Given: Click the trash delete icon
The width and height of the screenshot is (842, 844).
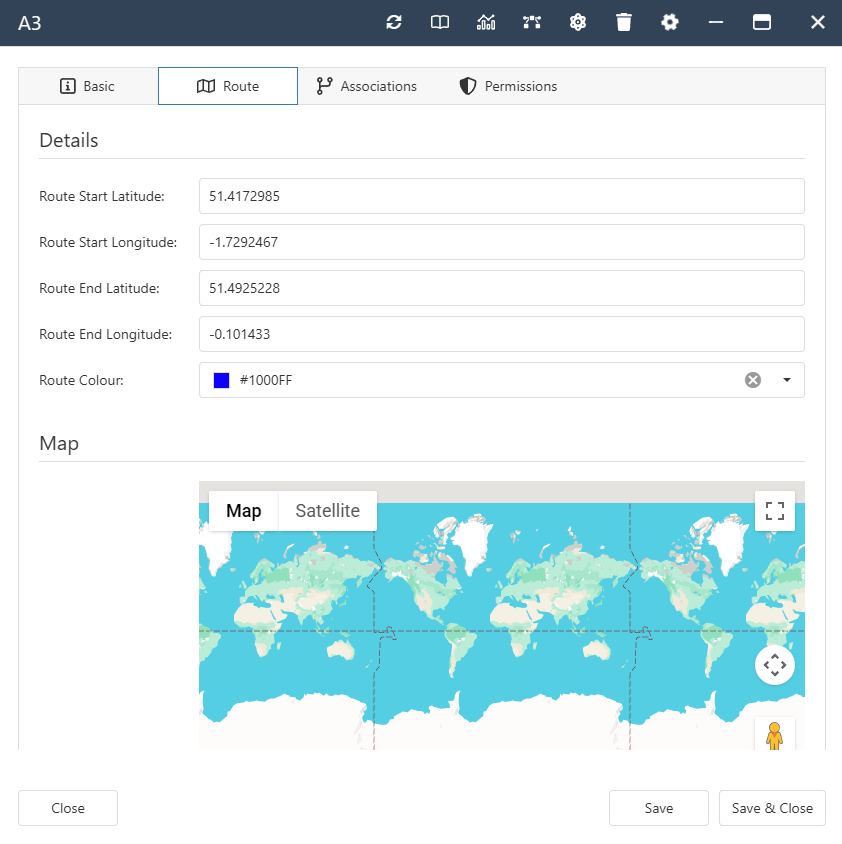Looking at the screenshot, I should click(624, 22).
